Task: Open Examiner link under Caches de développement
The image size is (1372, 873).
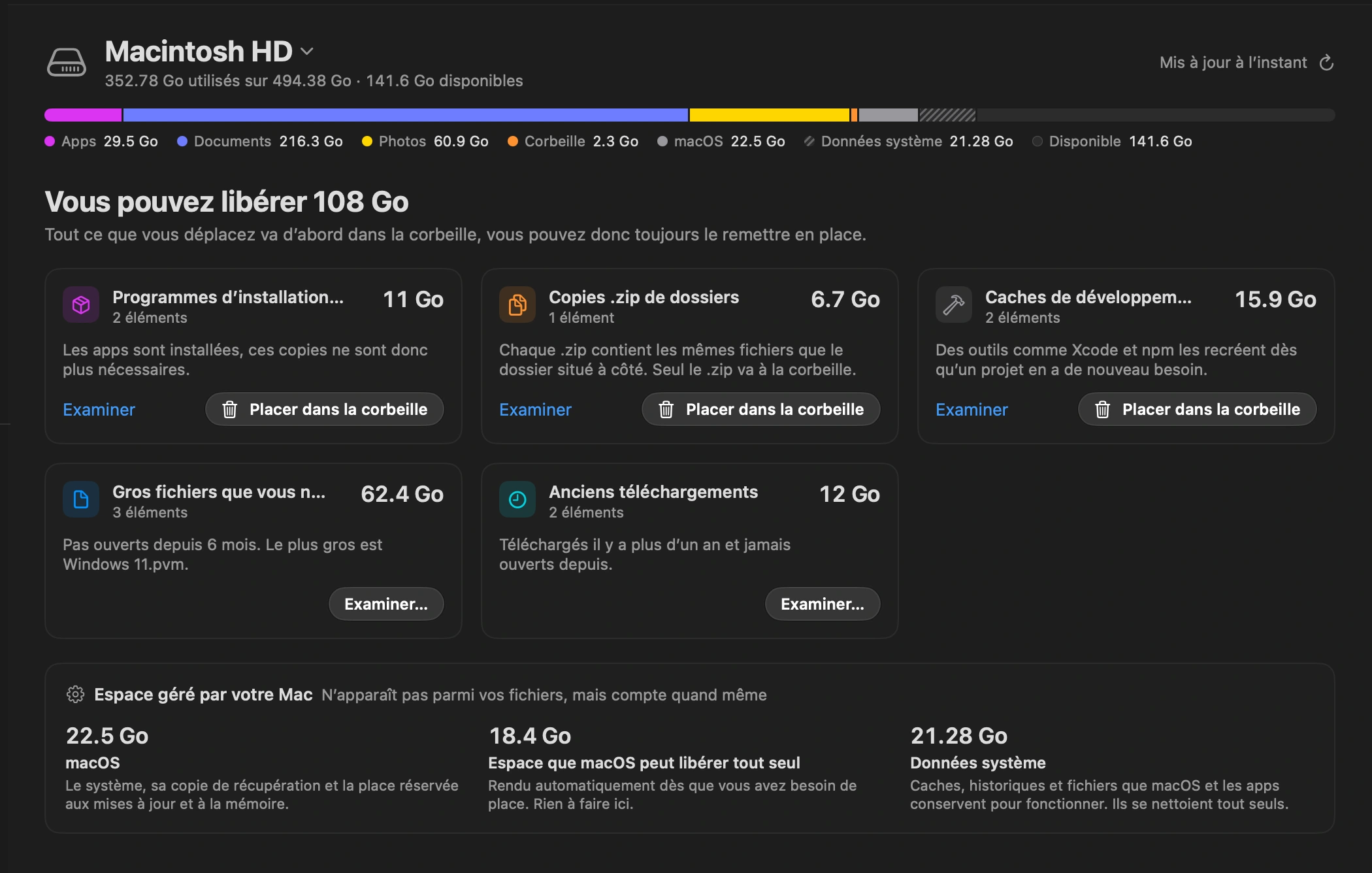Action: (972, 410)
